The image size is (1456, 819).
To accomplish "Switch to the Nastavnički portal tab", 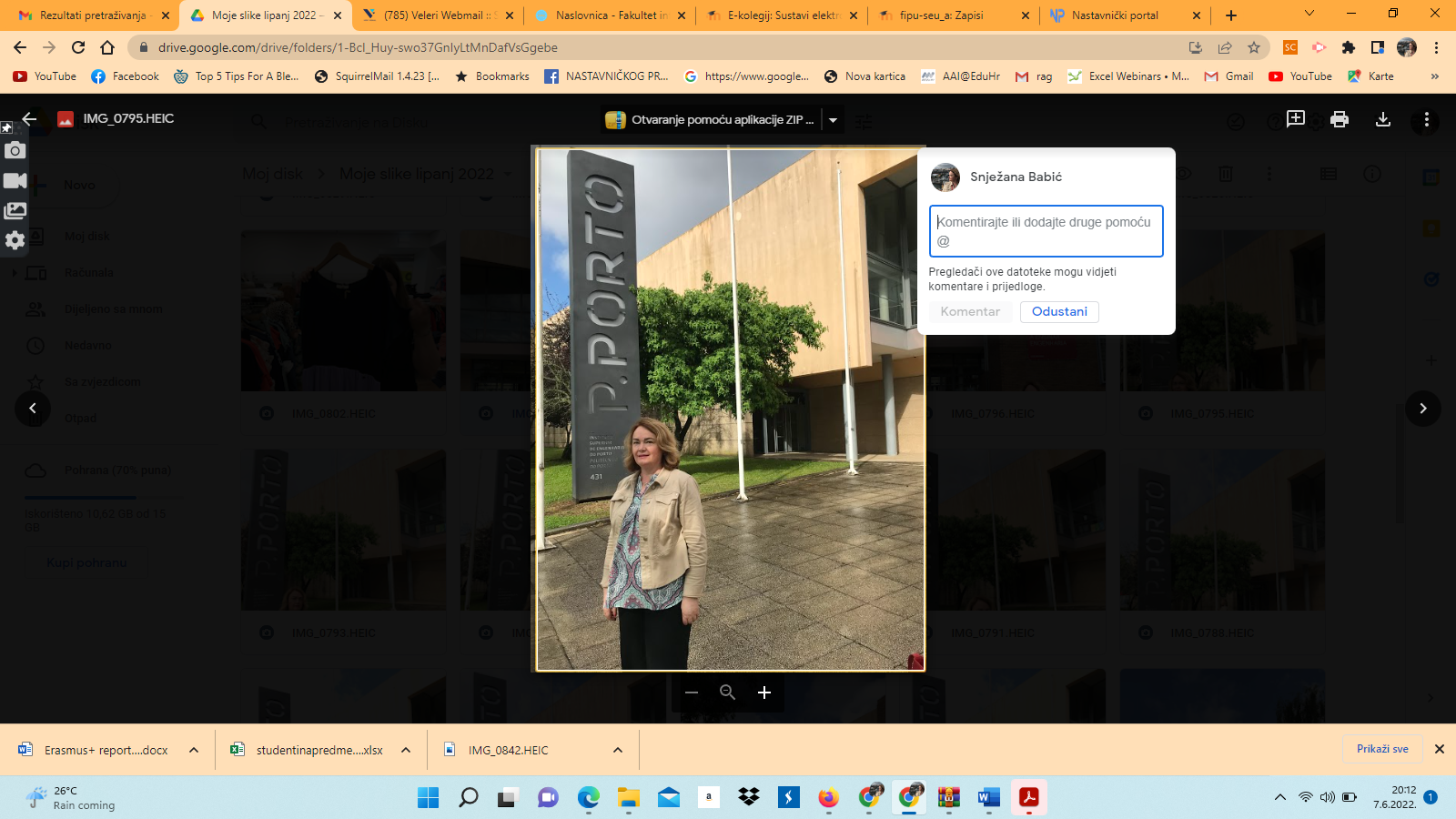I will coord(1115,15).
